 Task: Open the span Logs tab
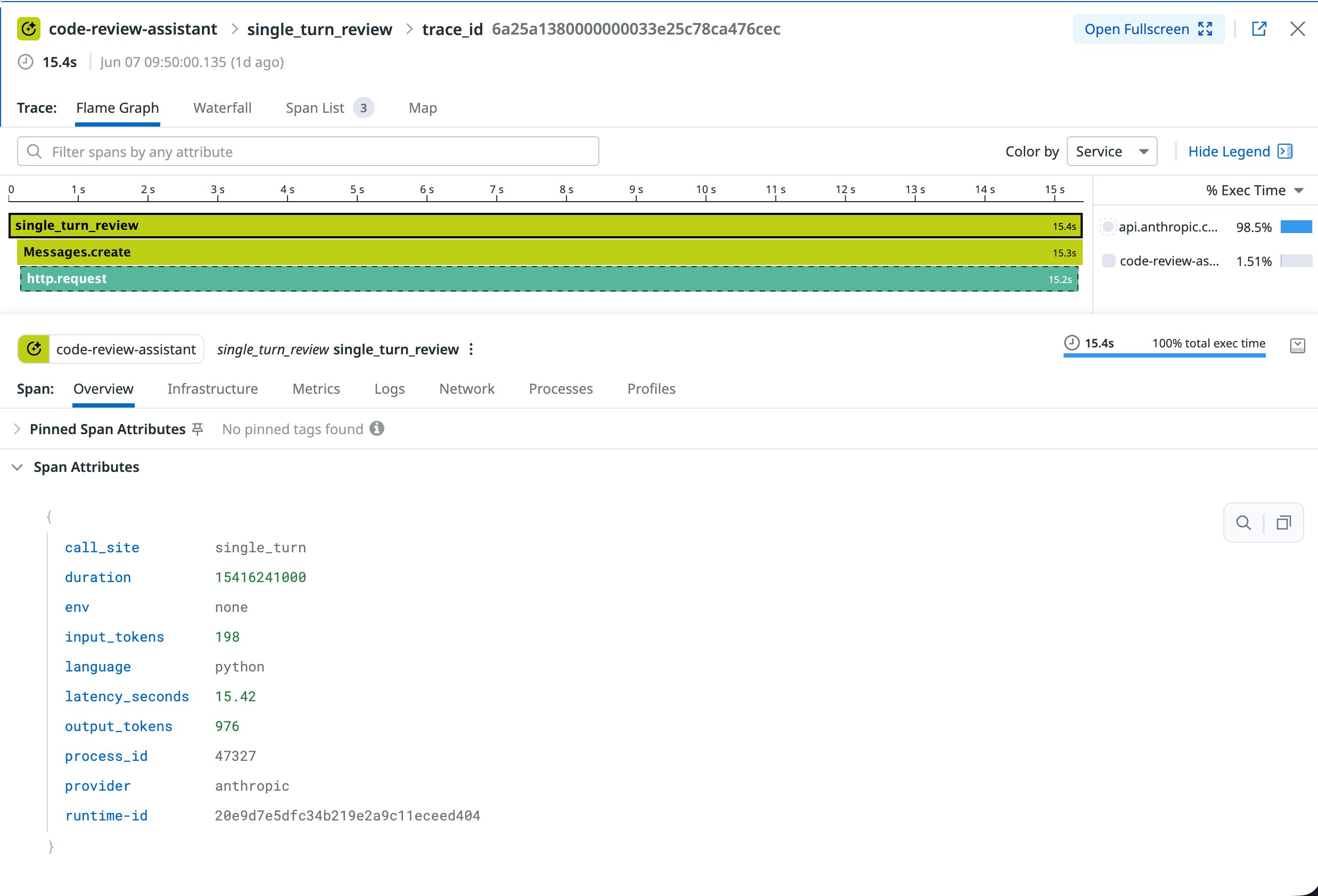pos(390,389)
